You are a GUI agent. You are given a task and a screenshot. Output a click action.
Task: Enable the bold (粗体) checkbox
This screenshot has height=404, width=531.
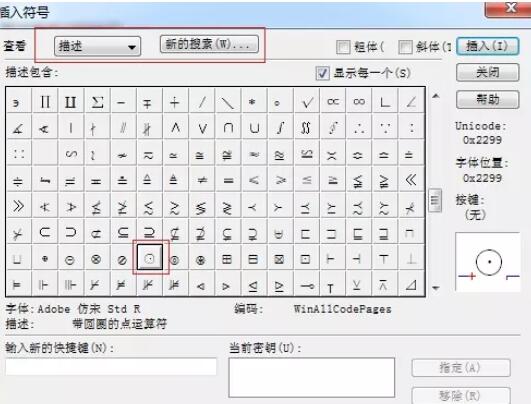[x=343, y=47]
